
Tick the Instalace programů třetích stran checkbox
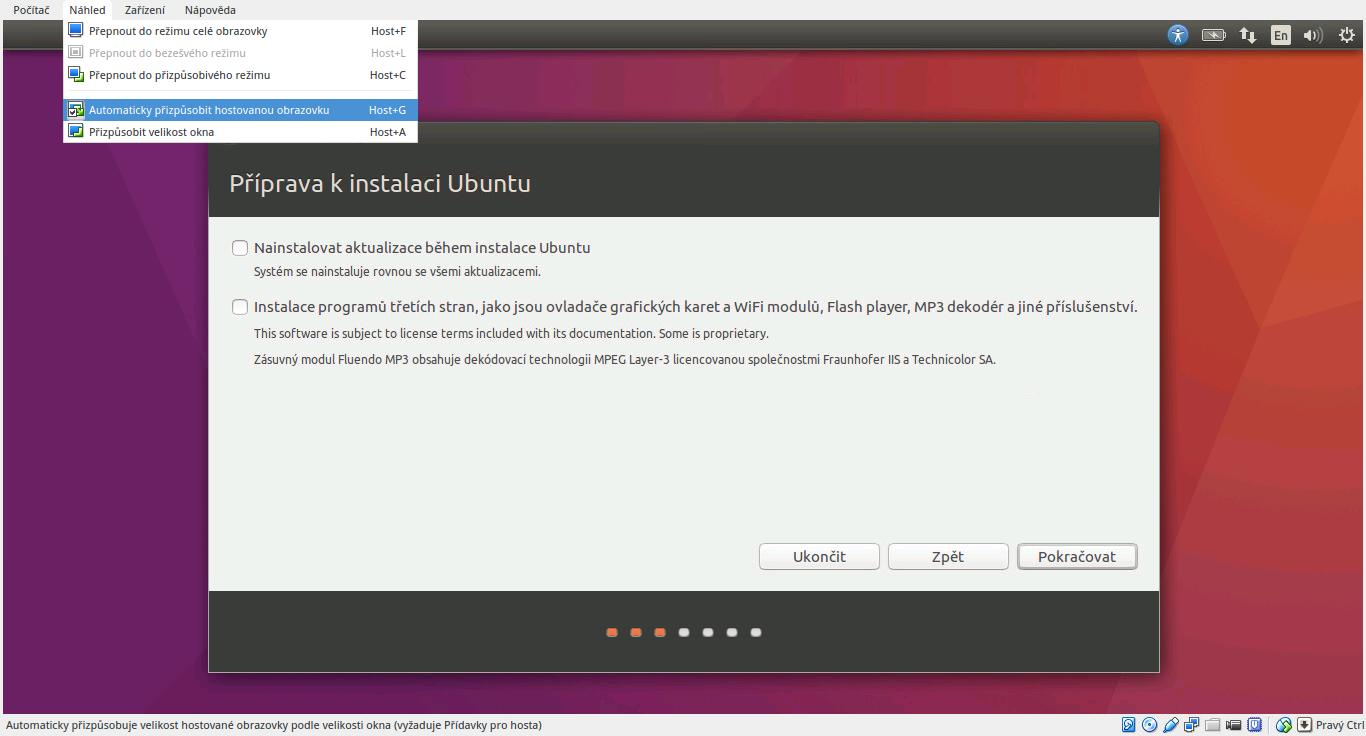click(x=240, y=307)
